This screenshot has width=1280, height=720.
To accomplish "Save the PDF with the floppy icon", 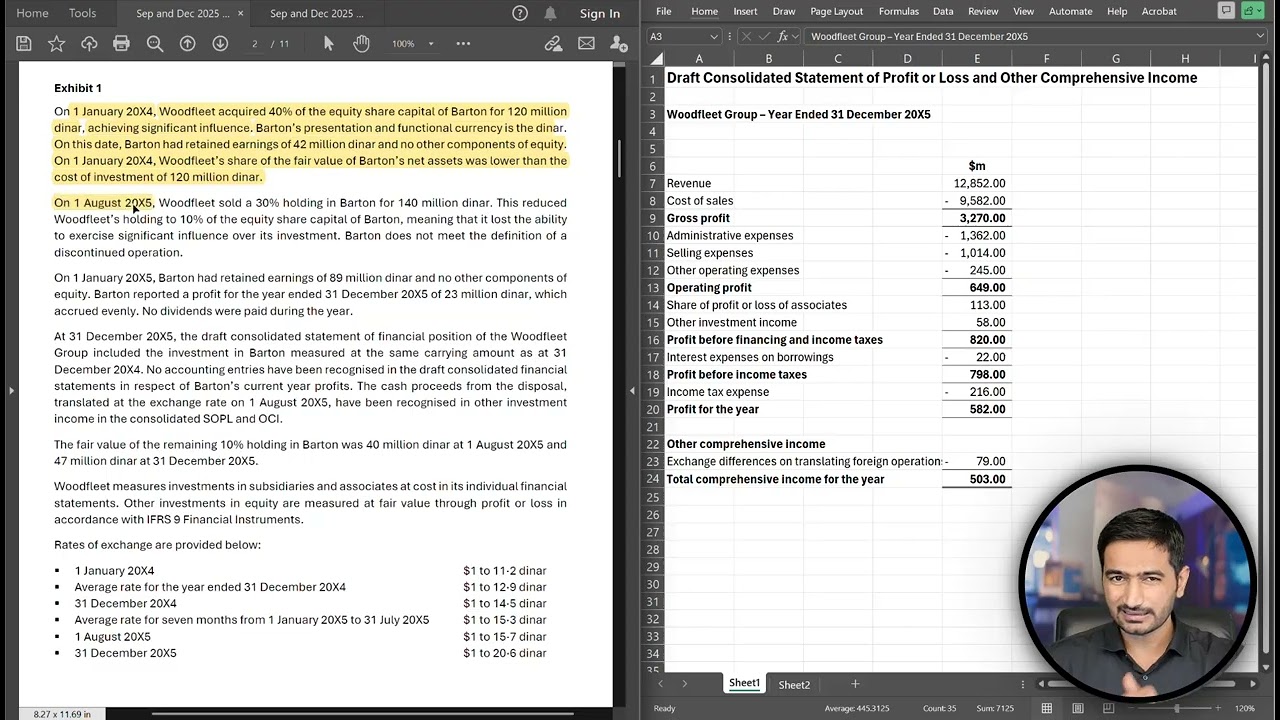I will [x=24, y=44].
